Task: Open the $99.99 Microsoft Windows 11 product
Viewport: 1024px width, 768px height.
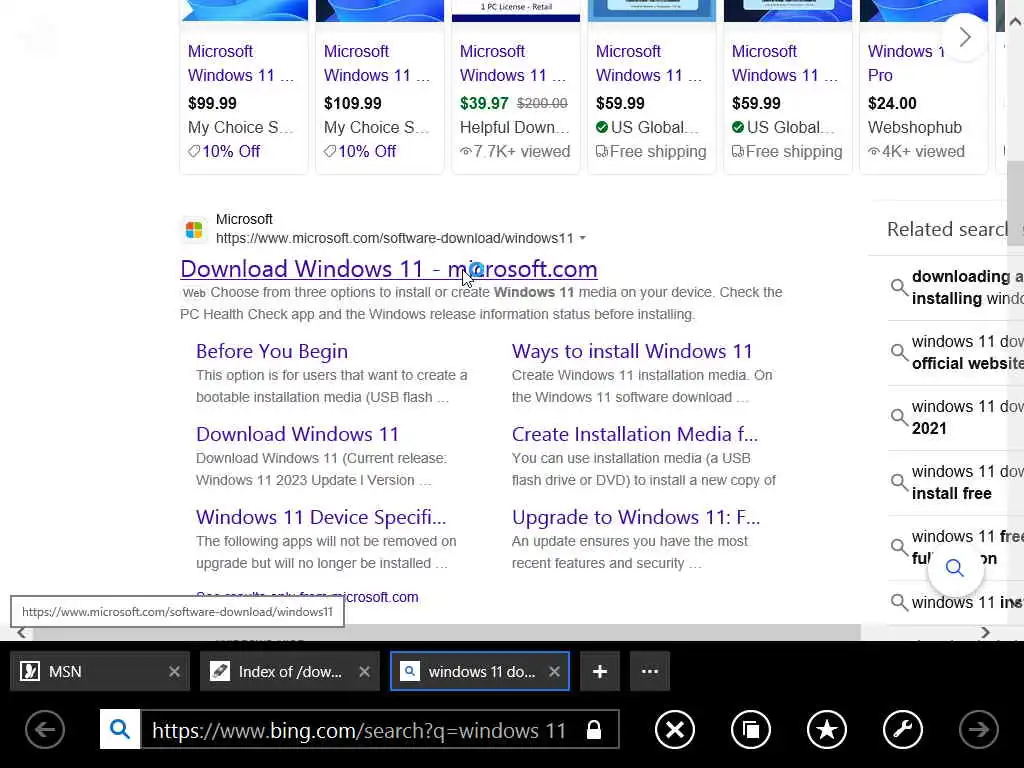Action: coord(244,87)
